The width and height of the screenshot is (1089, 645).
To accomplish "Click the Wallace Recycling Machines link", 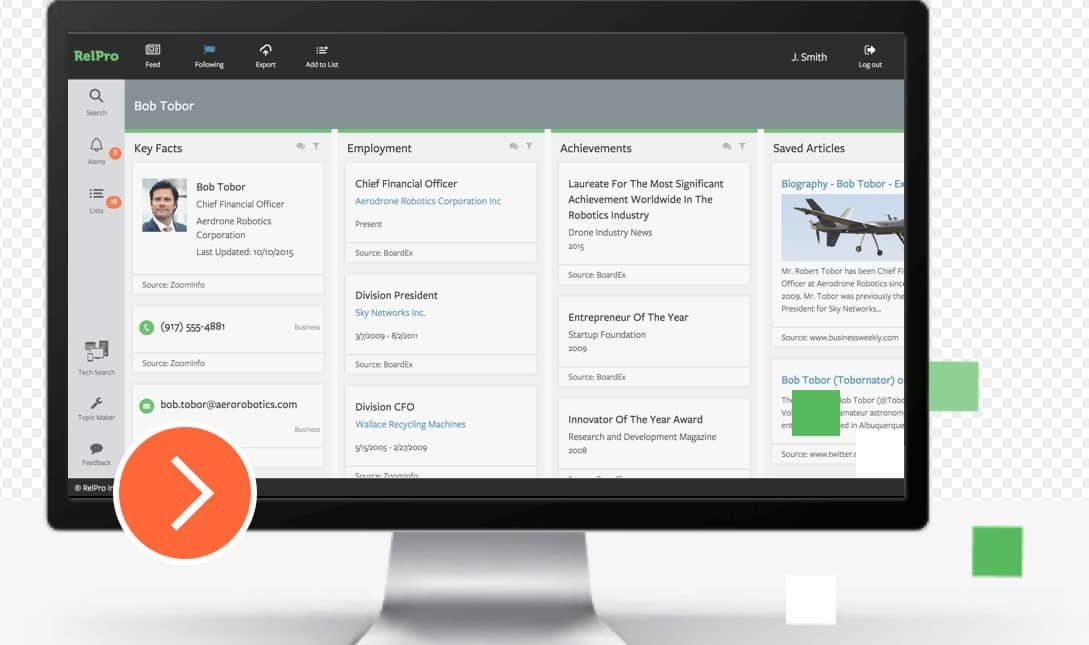I will (x=410, y=424).
